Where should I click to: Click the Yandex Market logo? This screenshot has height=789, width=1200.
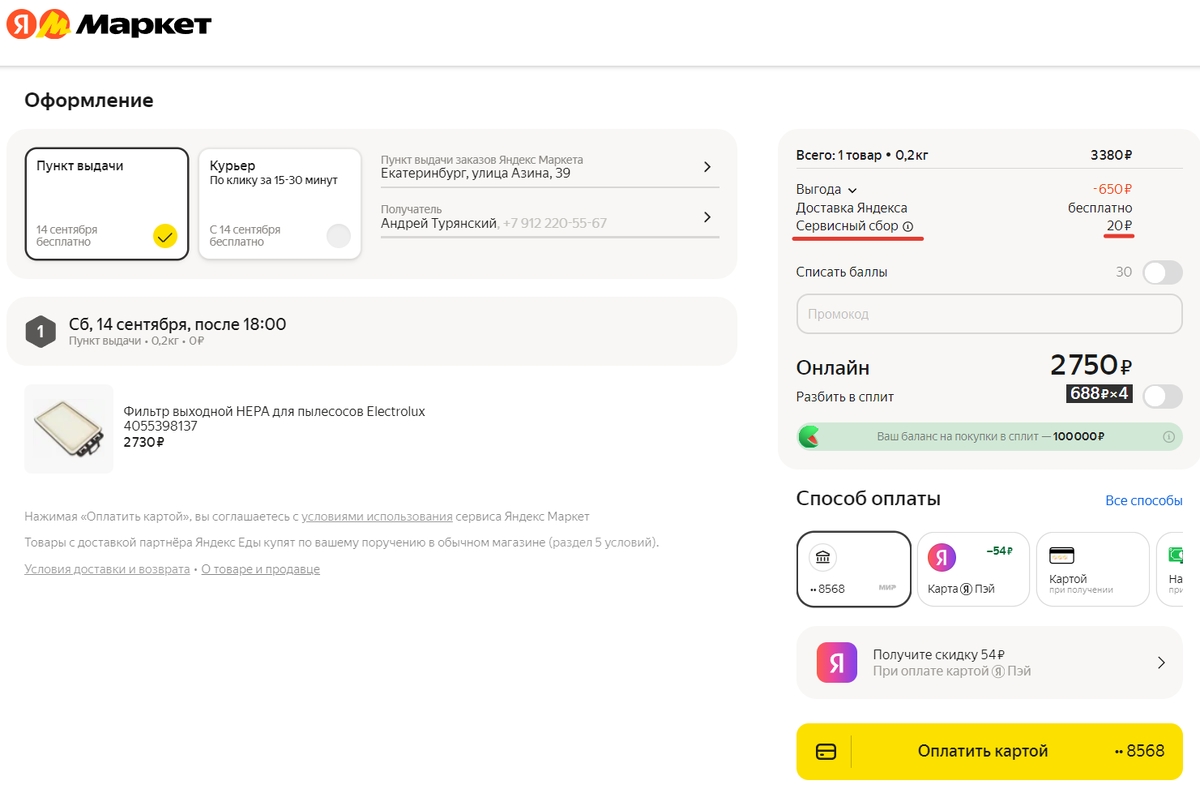[108, 23]
